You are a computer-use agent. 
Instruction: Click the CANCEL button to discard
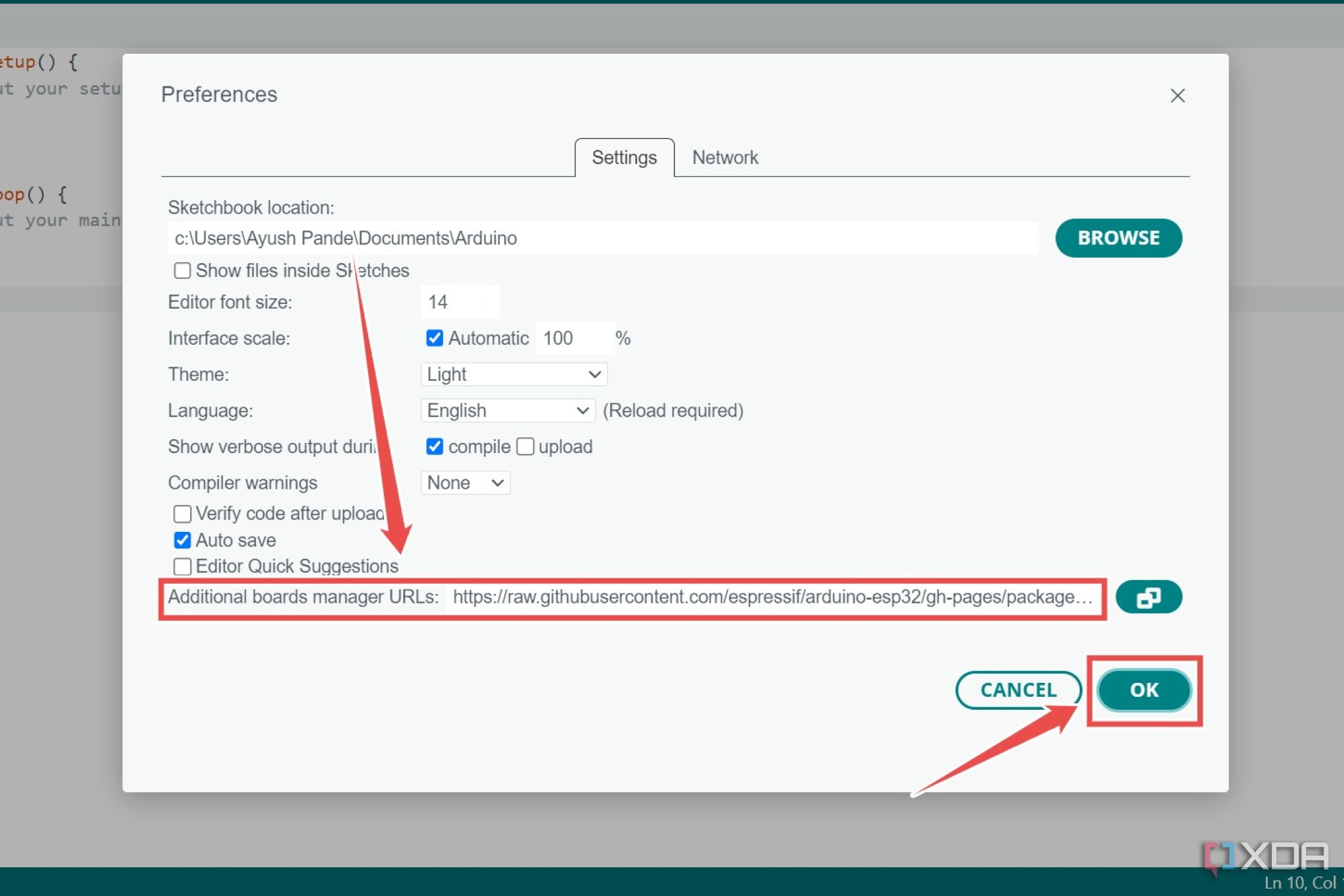click(1018, 689)
